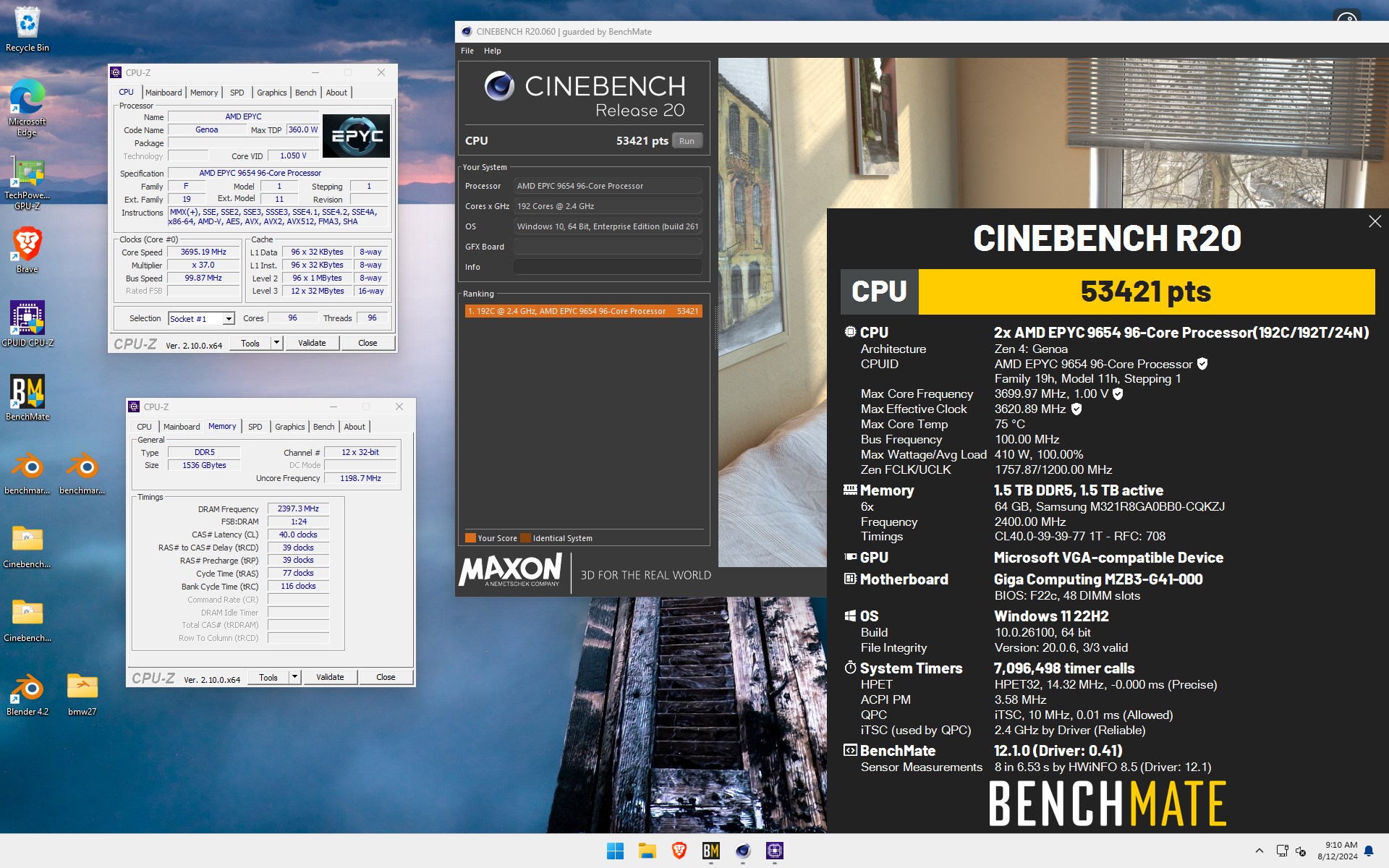Expand Tools dropdown arrow in top CPU-Z

276,343
